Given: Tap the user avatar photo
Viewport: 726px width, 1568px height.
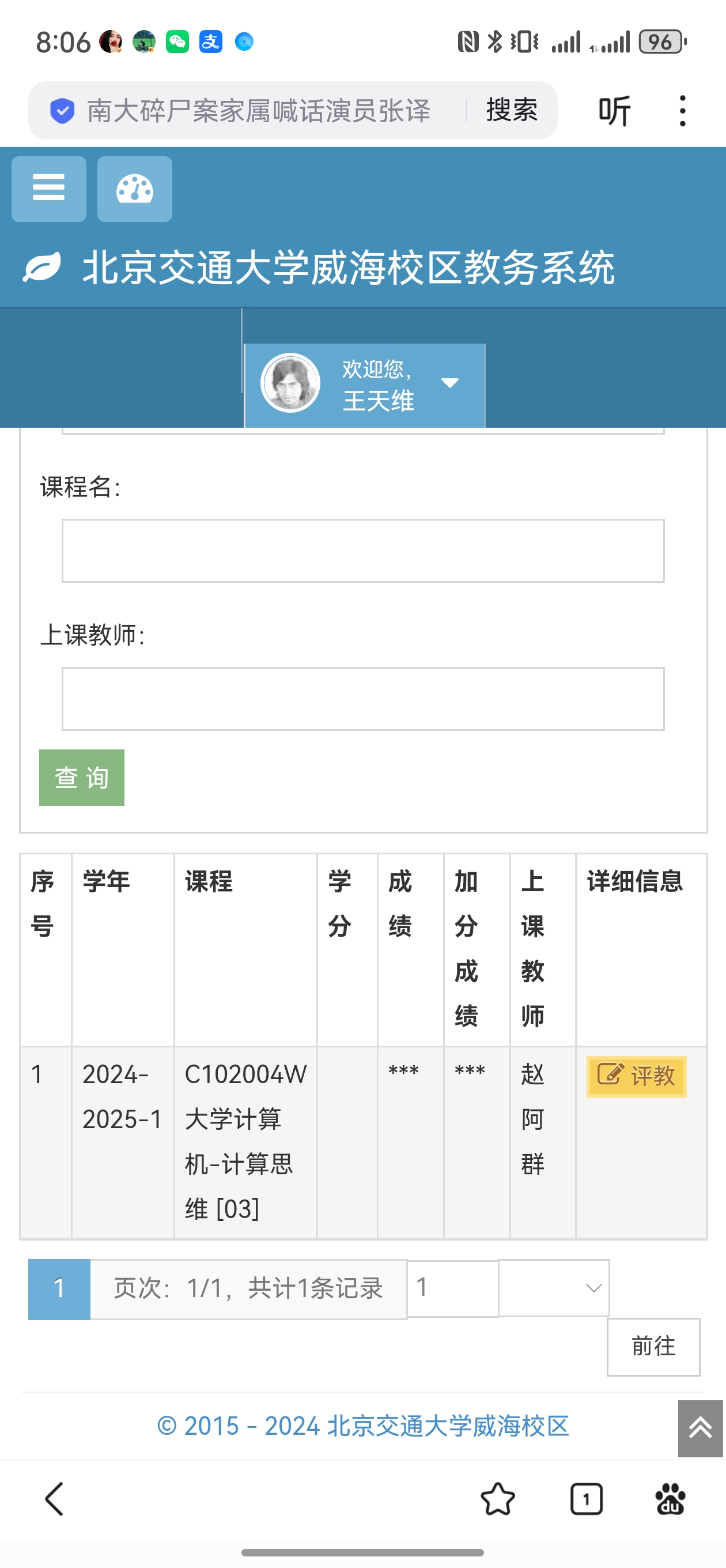Looking at the screenshot, I should point(290,383).
